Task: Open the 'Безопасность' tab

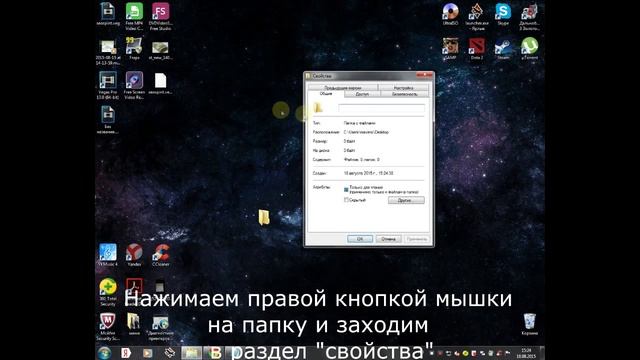Action: (404, 94)
